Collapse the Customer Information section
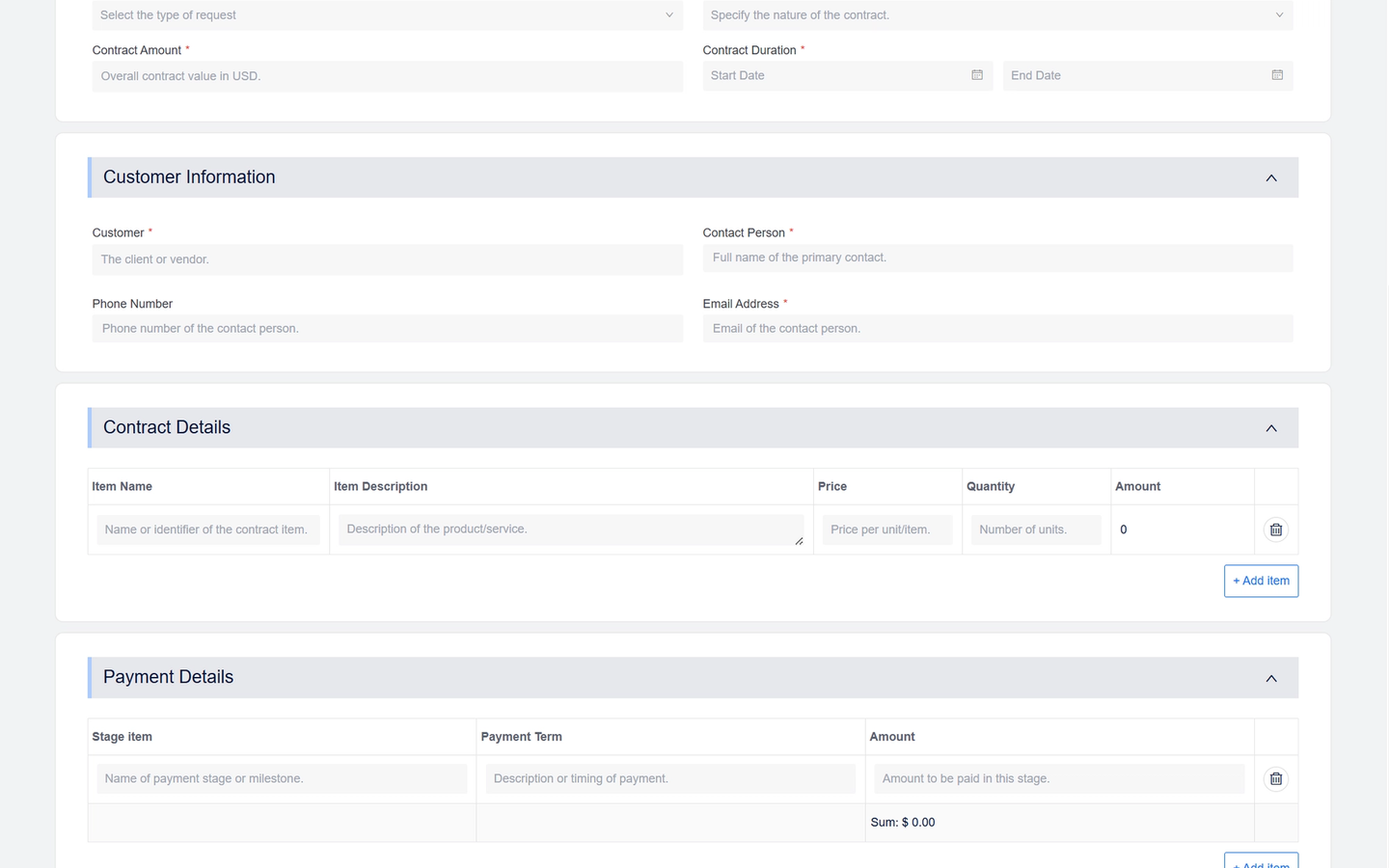 [1271, 177]
